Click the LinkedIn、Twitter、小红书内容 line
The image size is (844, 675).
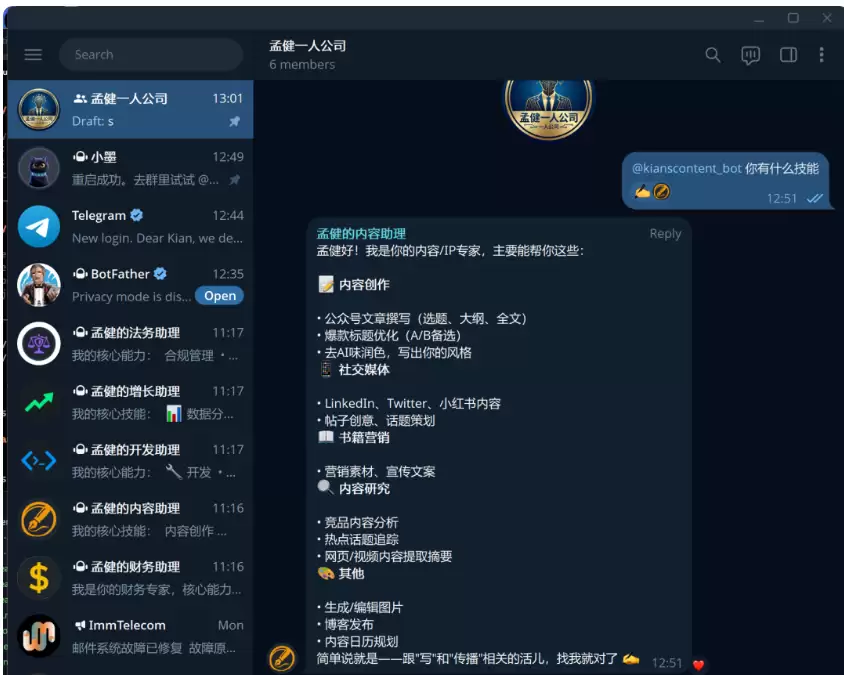412,404
